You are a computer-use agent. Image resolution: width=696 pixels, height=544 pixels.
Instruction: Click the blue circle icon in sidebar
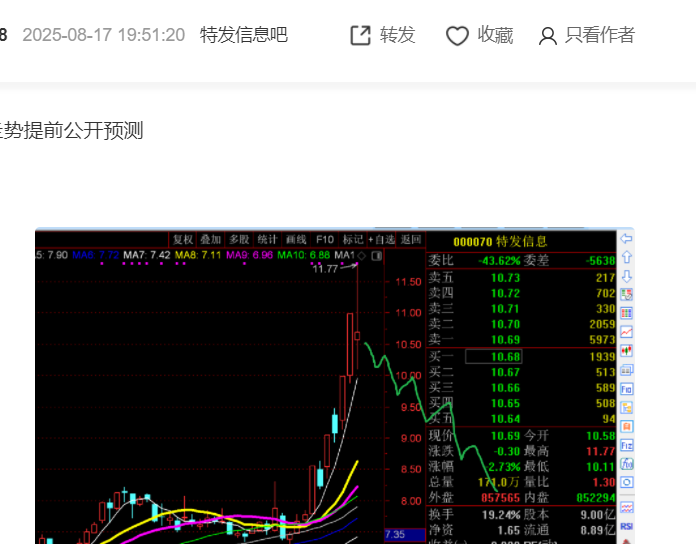pyautogui.click(x=626, y=482)
